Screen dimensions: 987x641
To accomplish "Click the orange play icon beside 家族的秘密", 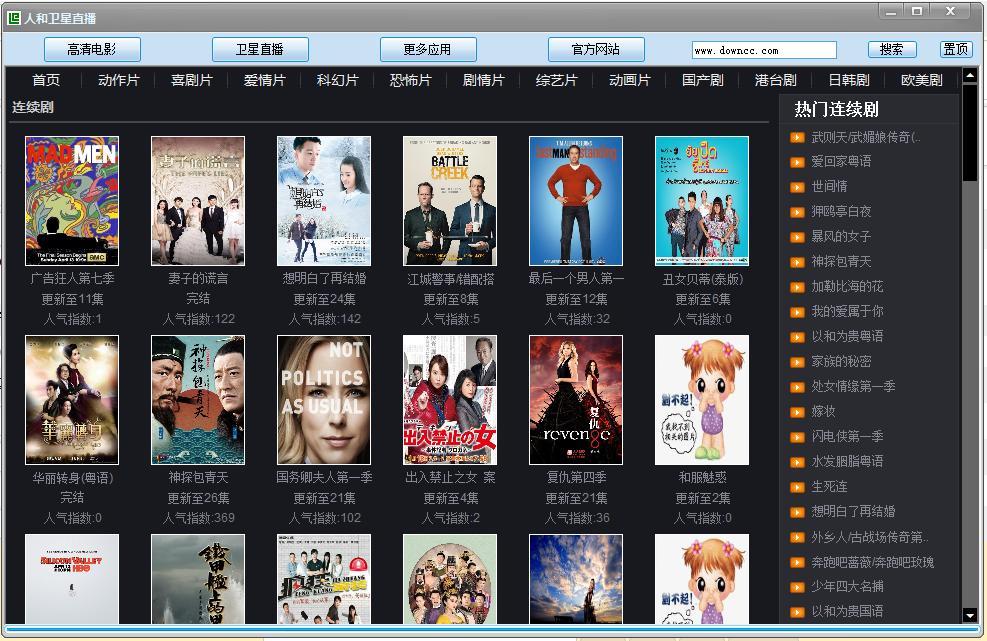I will coord(797,362).
